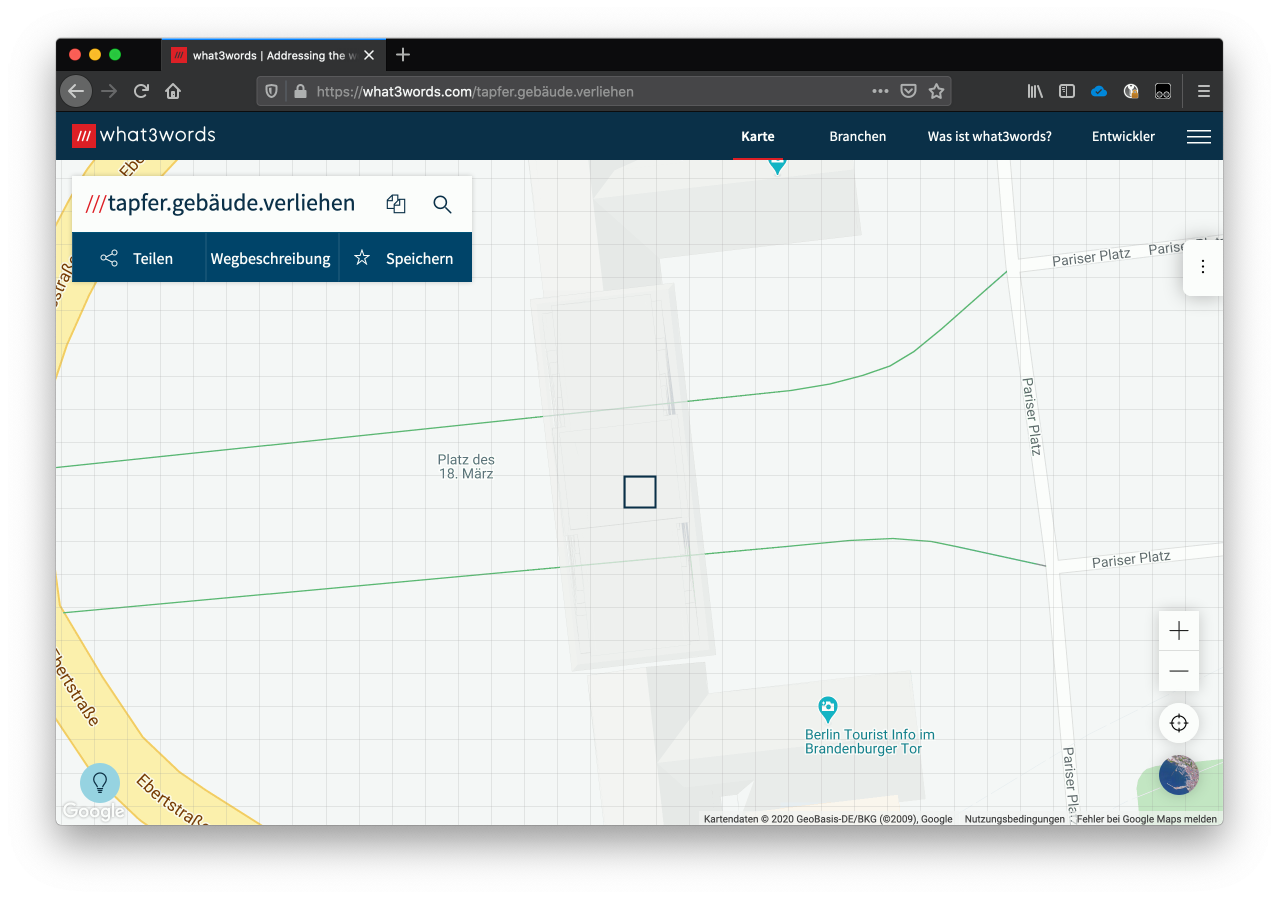The height and width of the screenshot is (899, 1279).
Task: Center map on my location
Action: point(1179,723)
